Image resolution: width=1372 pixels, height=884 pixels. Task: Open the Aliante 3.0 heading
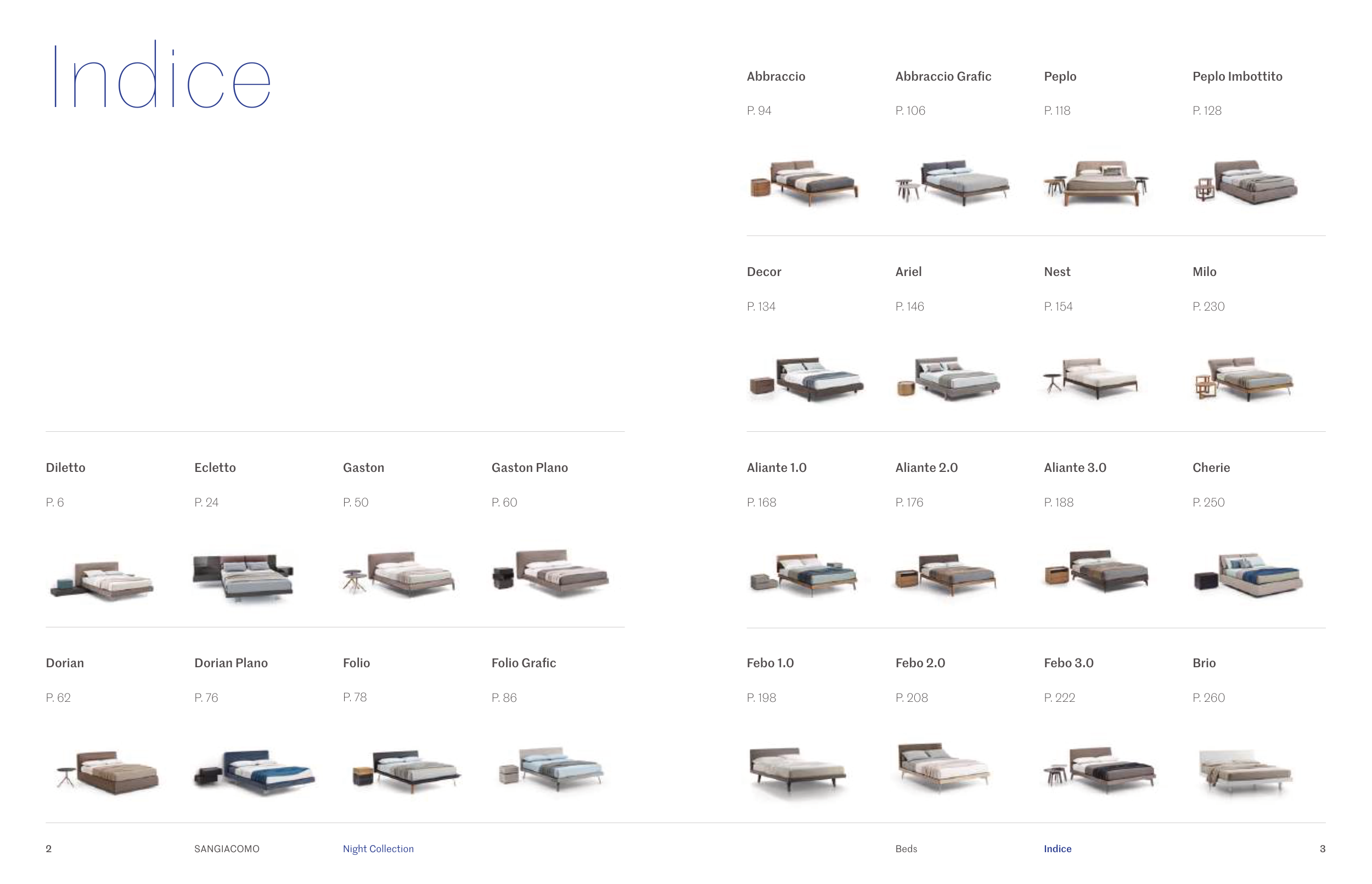[1075, 468]
